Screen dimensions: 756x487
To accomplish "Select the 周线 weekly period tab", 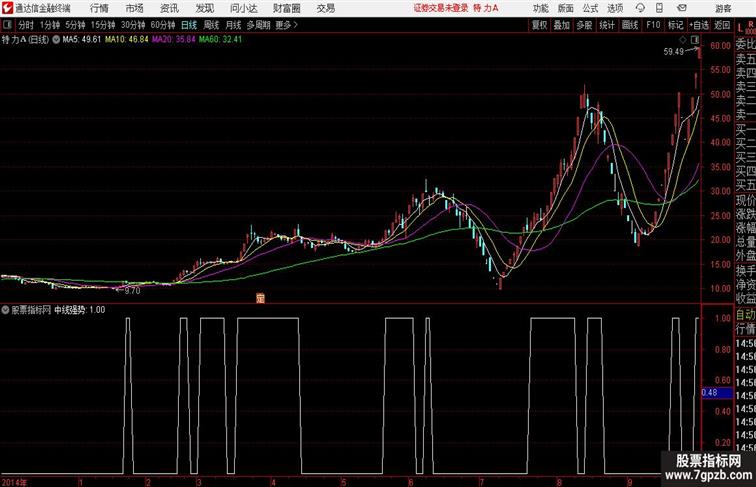I will click(x=211, y=25).
